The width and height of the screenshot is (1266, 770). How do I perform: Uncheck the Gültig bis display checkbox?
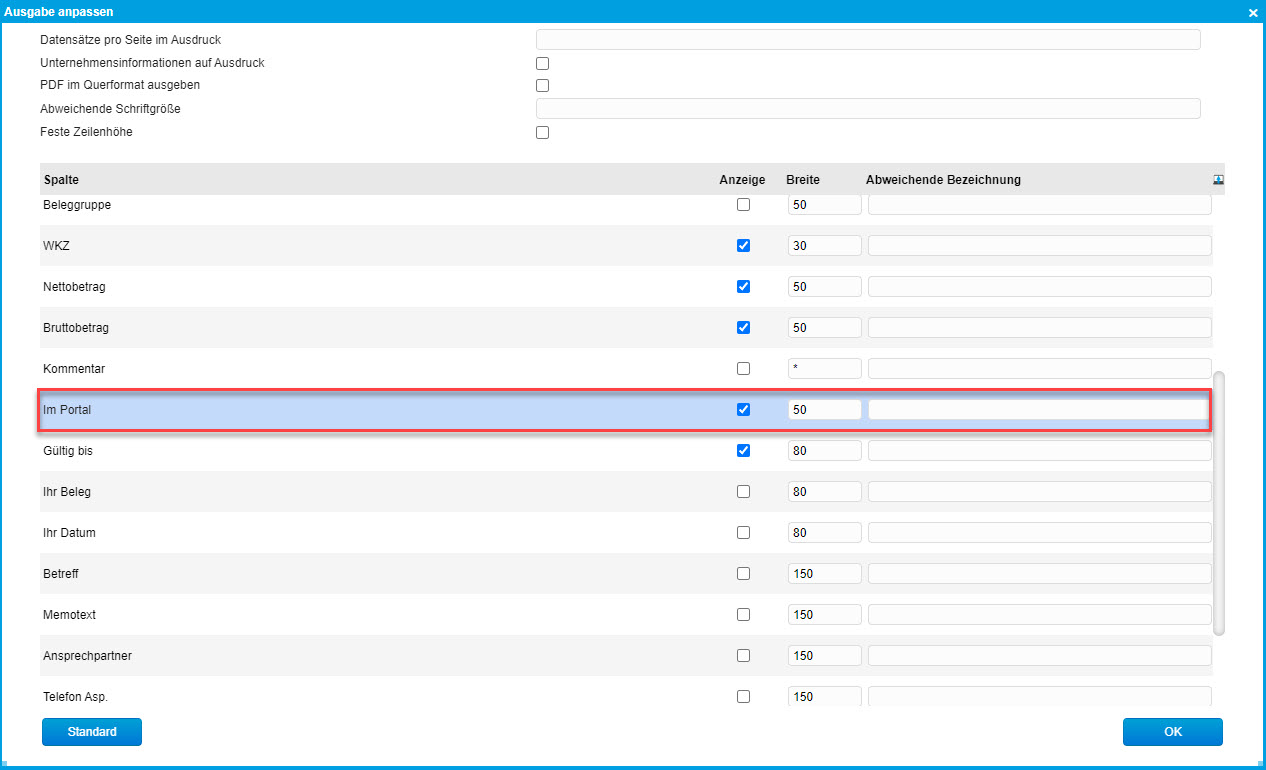[x=743, y=450]
